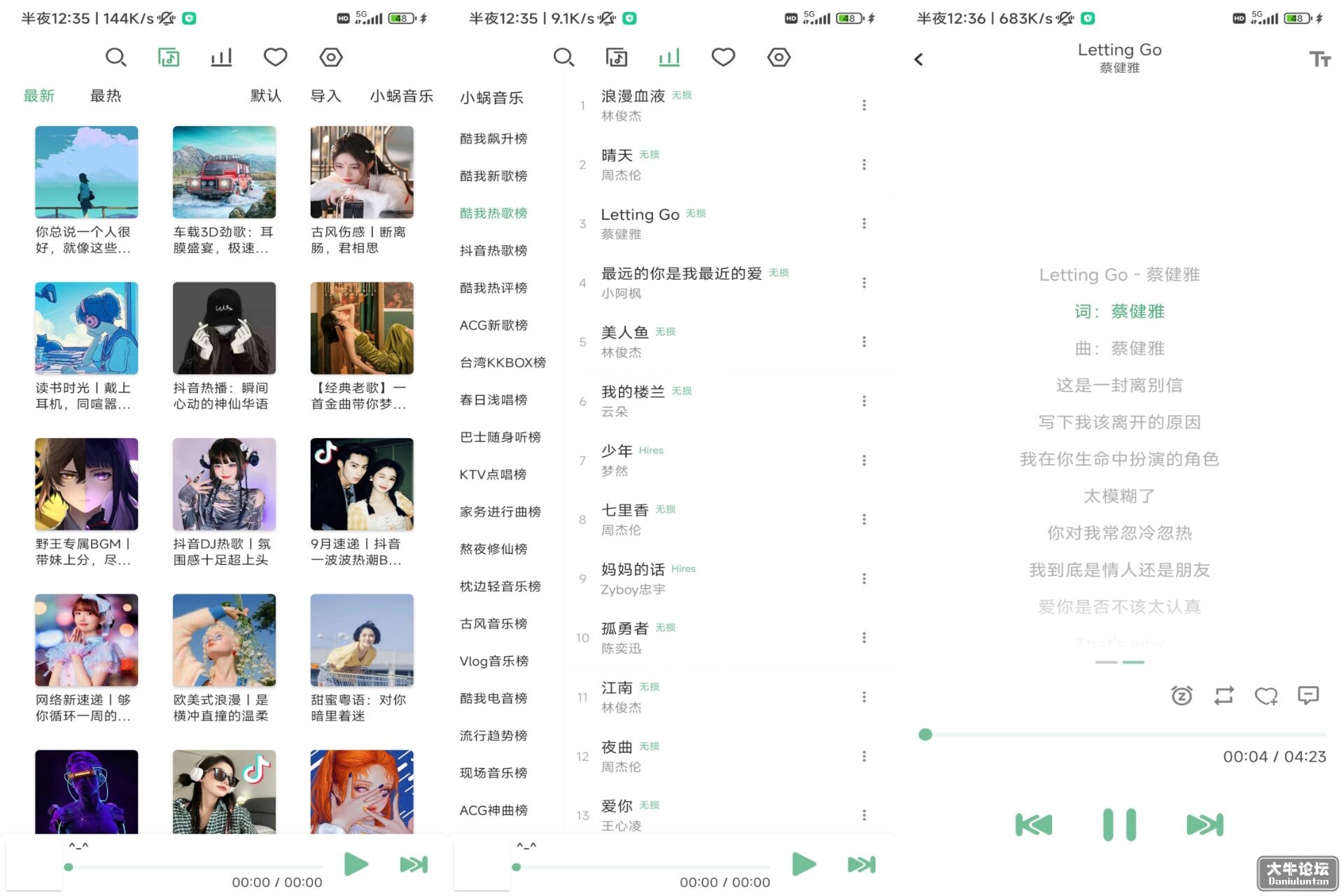
Task: Switch to 最热 tab
Action: pos(106,96)
